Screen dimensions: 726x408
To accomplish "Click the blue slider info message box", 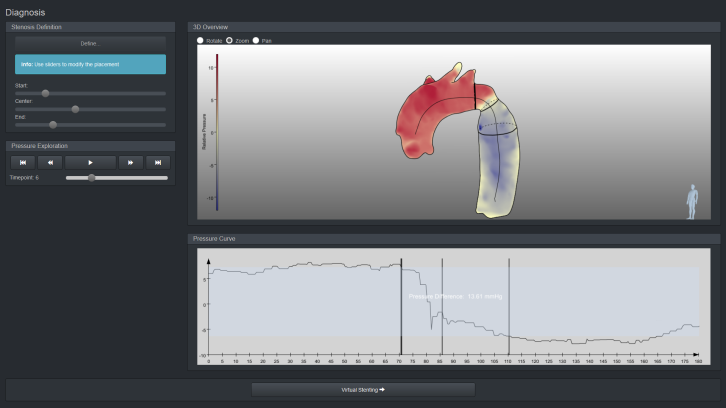I will click(x=90, y=64).
